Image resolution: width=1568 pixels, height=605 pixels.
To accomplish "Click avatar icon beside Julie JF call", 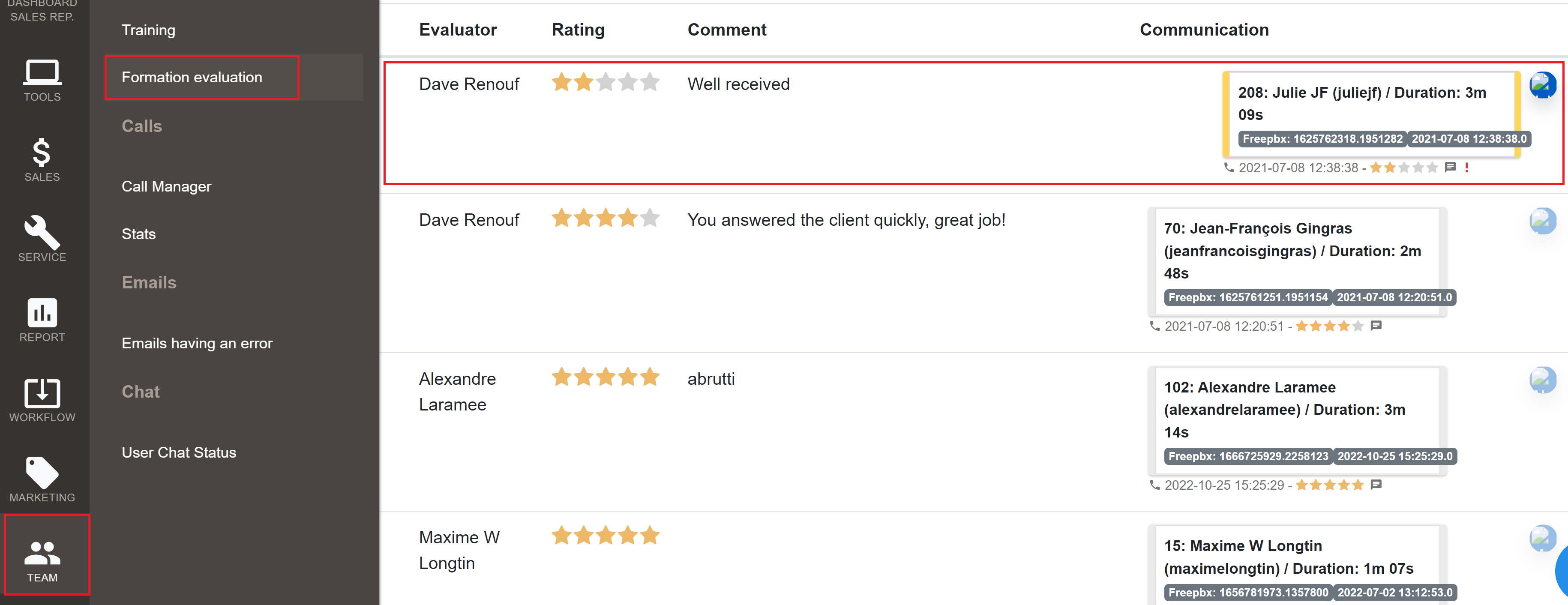I will click(1542, 85).
